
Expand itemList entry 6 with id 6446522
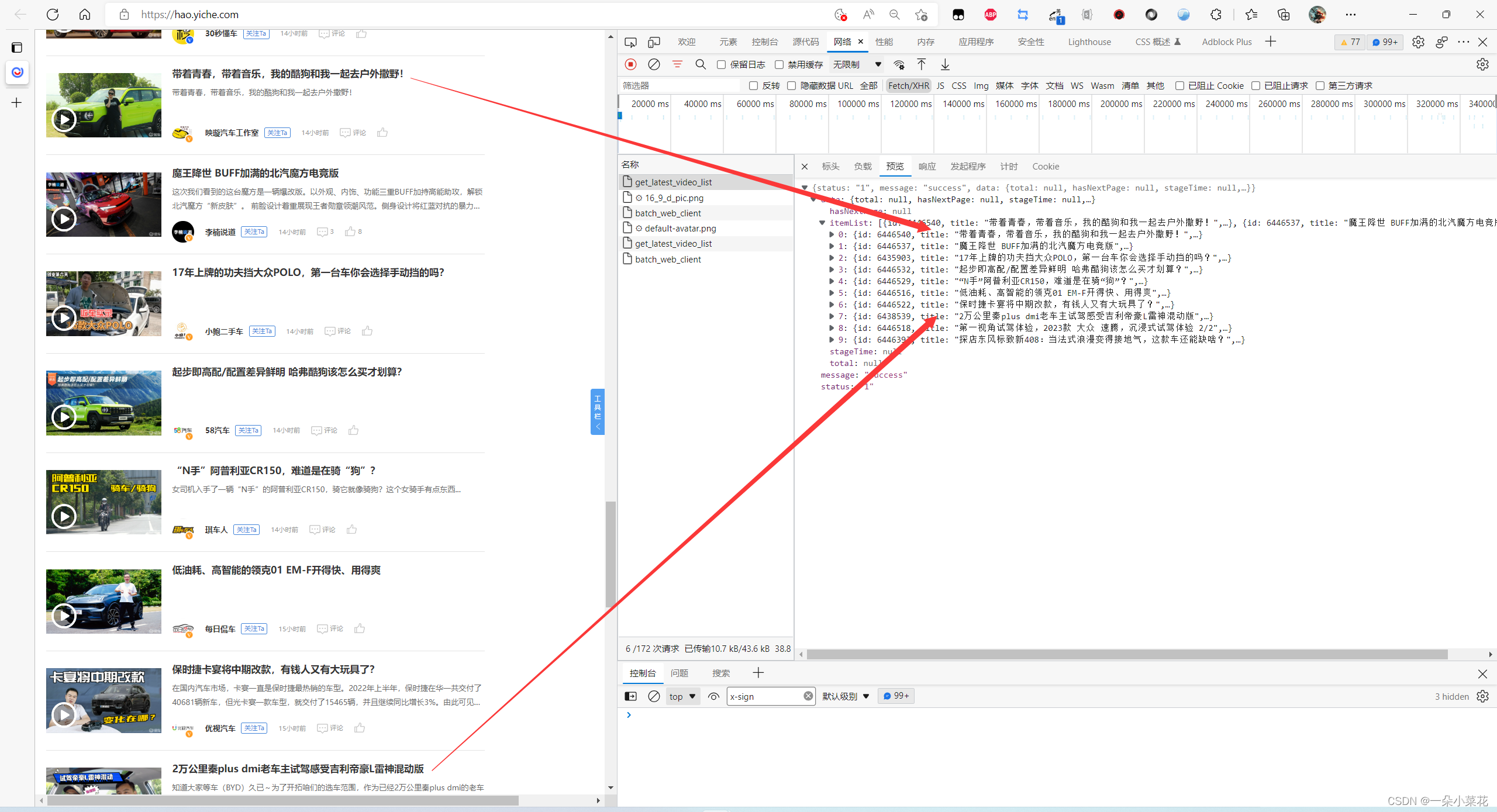832,305
